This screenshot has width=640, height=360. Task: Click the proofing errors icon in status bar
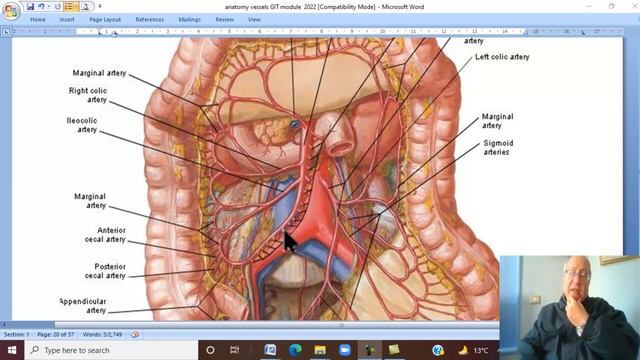point(135,334)
